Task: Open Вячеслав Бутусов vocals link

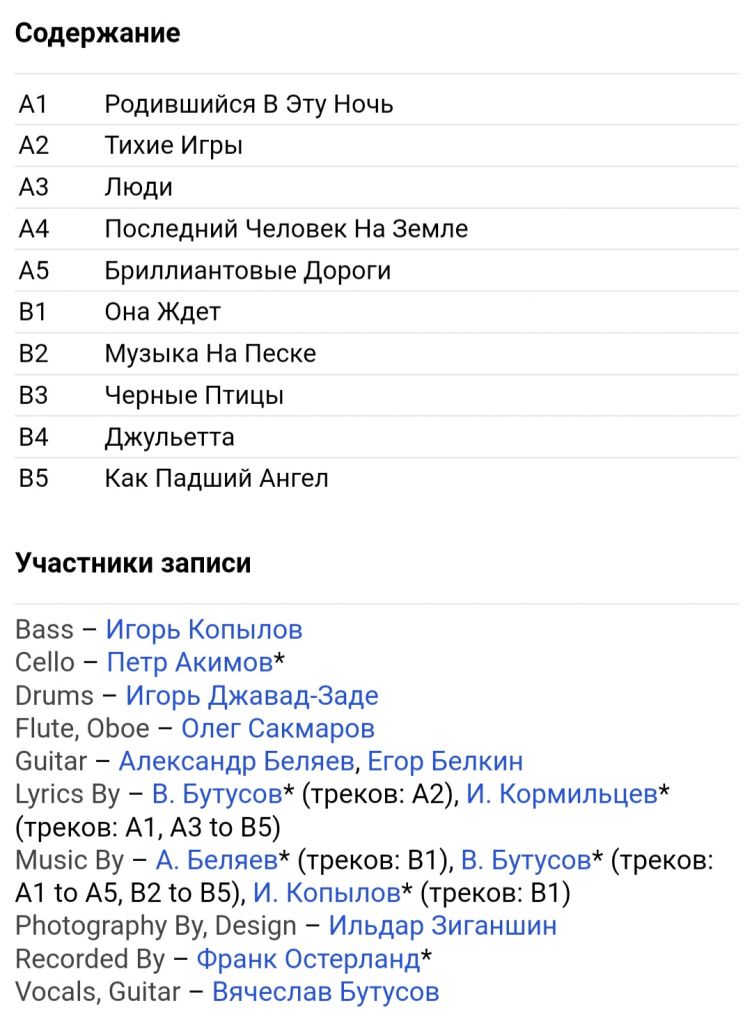Action: click(x=326, y=993)
